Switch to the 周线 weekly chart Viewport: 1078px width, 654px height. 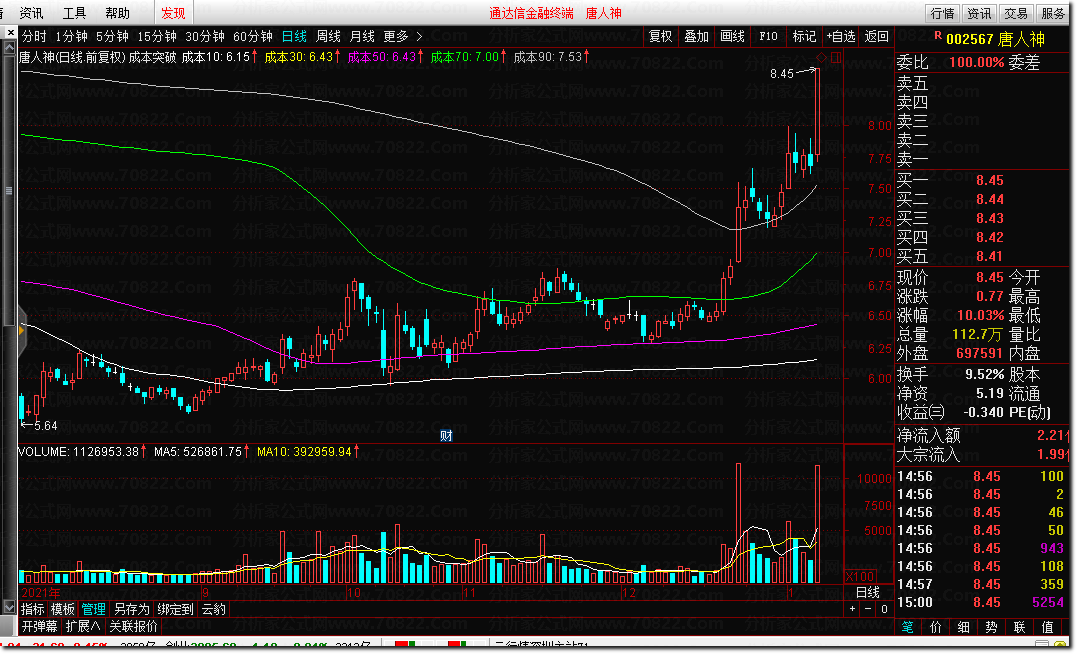(328, 36)
